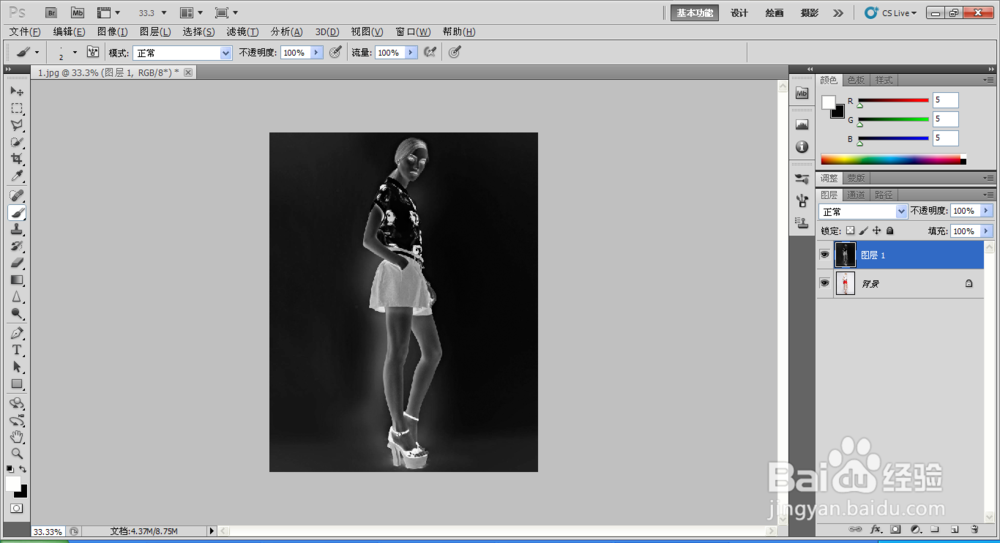This screenshot has height=543, width=1000.
Task: Open the 图层(L) menu
Action: pos(155,32)
